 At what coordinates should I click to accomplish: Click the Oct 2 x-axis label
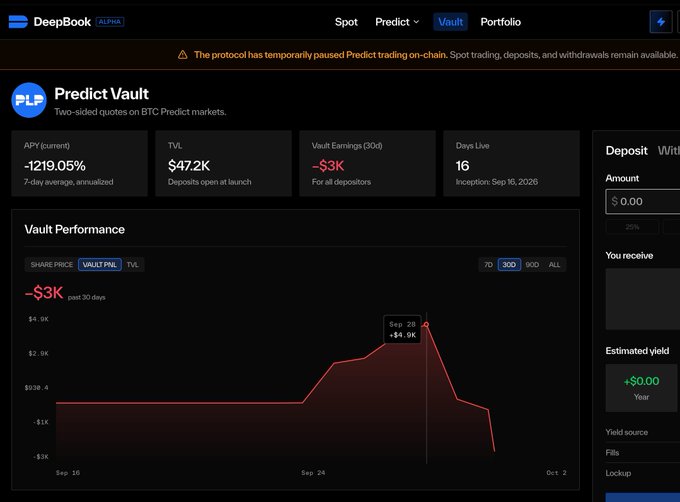pos(556,473)
